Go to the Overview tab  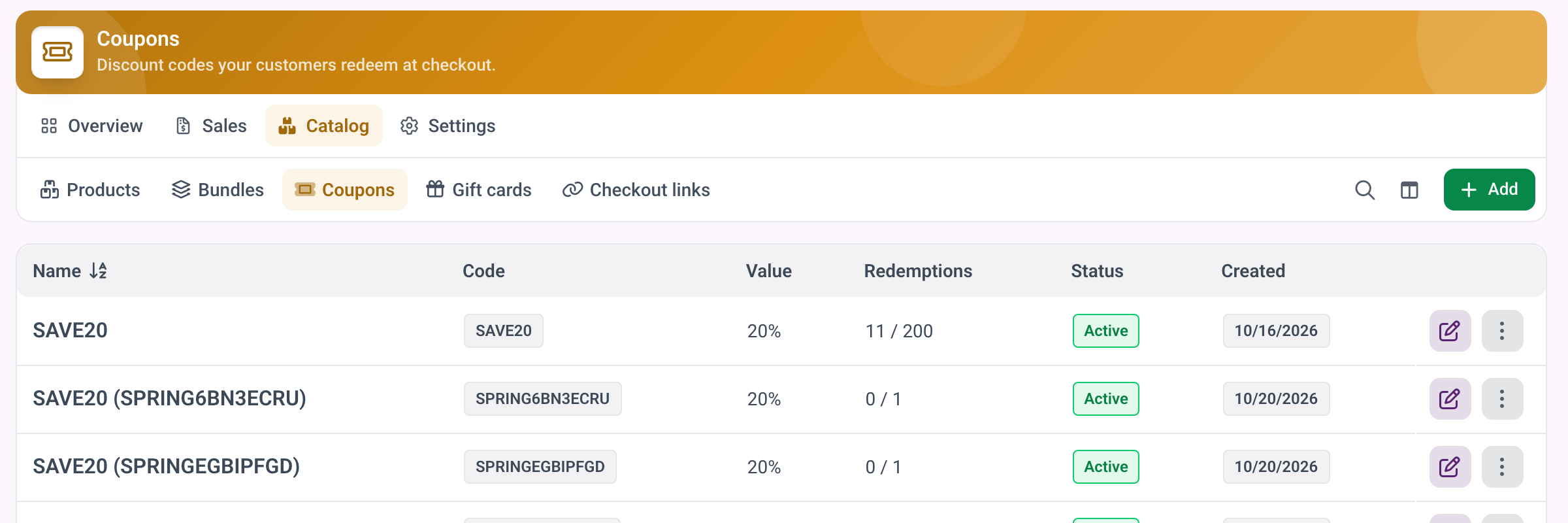[91, 126]
